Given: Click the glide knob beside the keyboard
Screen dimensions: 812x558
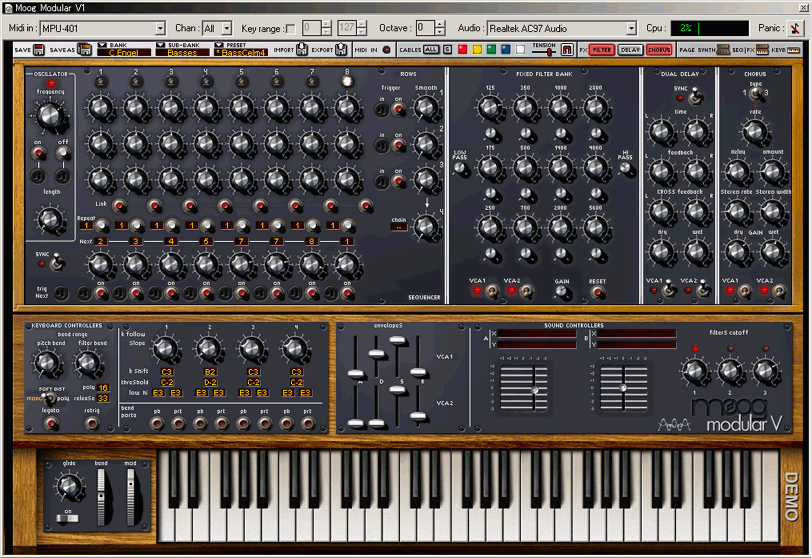Looking at the screenshot, I should point(68,486).
